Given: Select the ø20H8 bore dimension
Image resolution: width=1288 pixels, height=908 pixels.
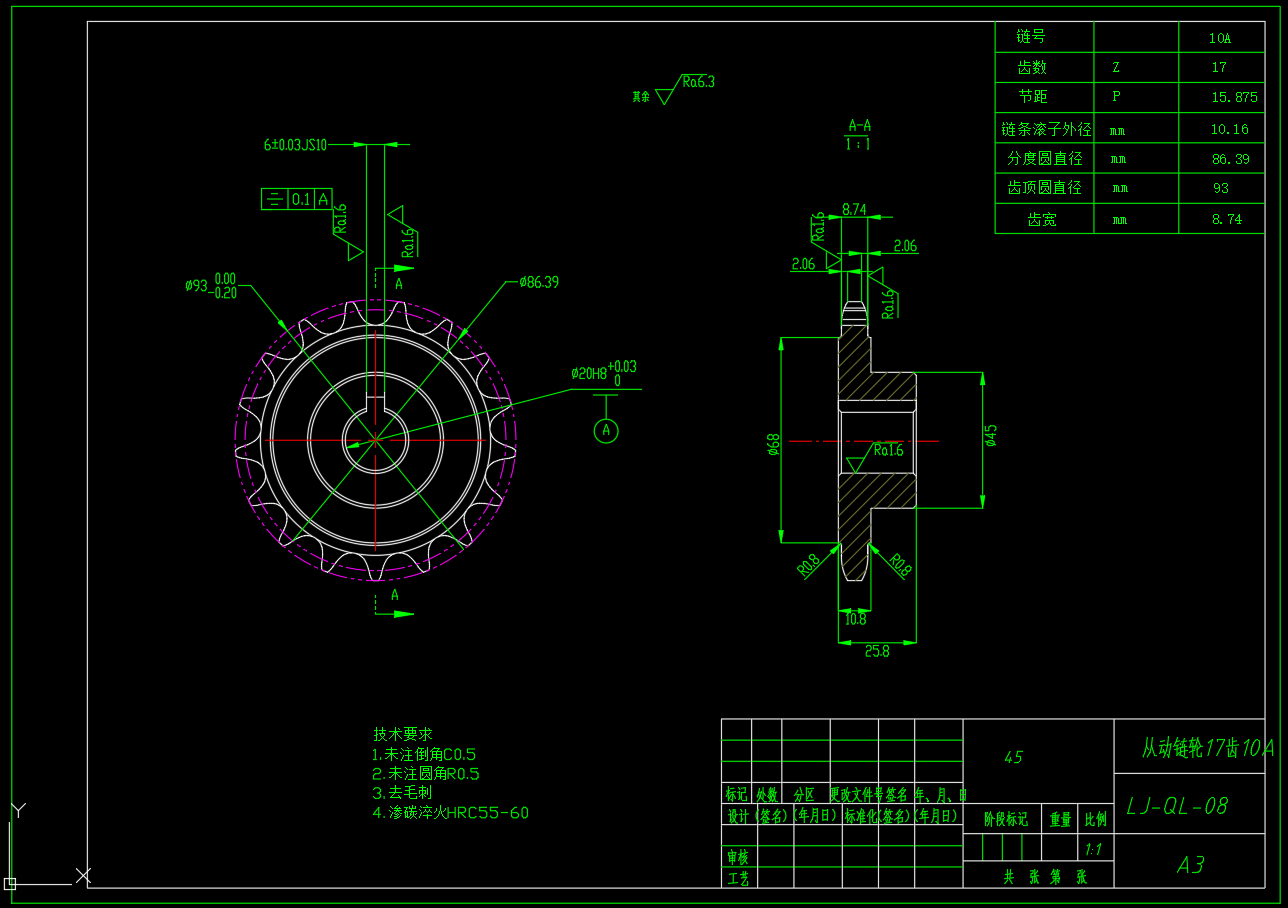Looking at the screenshot, I should [603, 373].
